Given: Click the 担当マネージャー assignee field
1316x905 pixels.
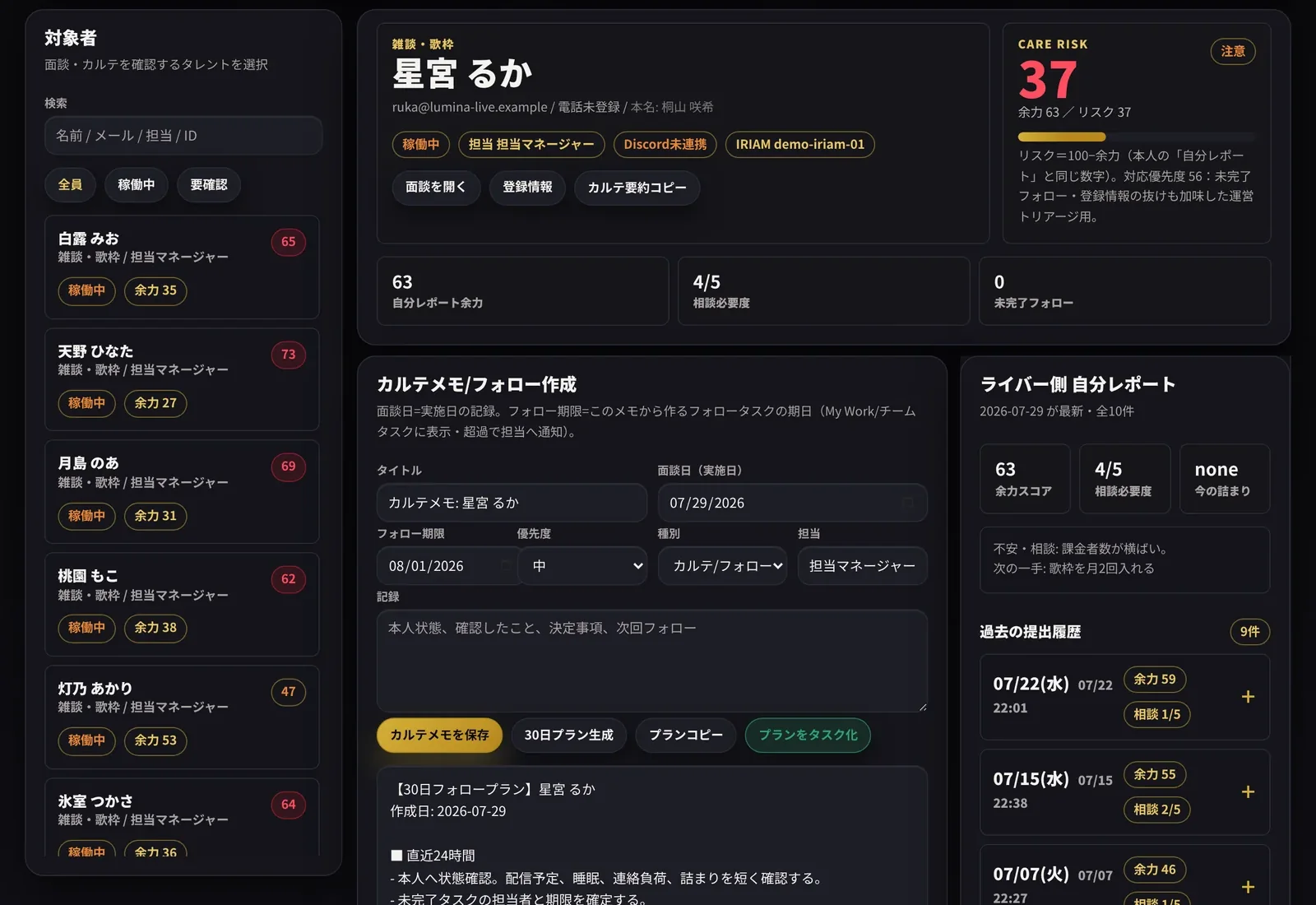Looking at the screenshot, I should [862, 566].
